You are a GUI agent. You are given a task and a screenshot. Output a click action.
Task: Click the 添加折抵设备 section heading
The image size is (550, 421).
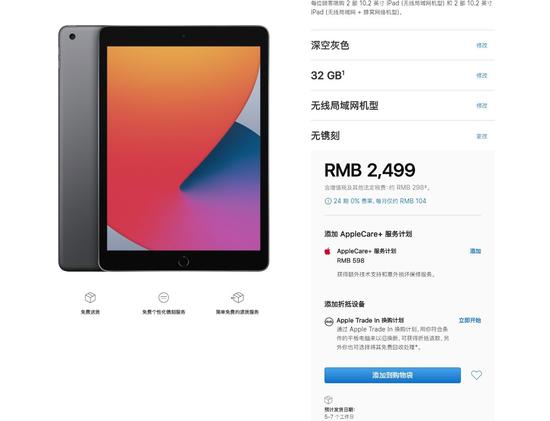(344, 304)
